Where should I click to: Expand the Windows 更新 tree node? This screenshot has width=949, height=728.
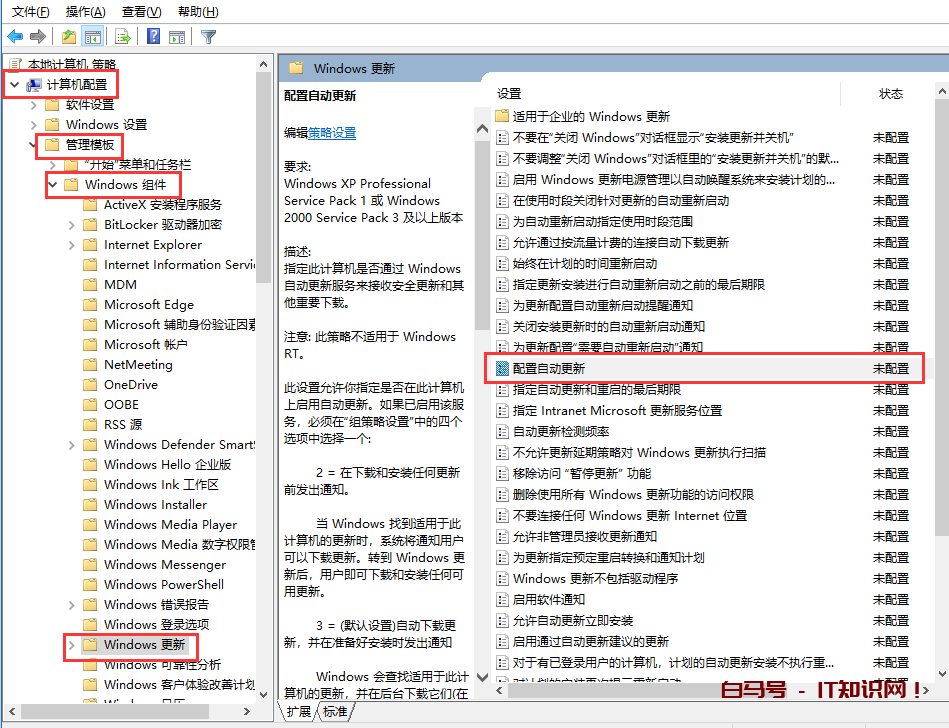coord(72,645)
